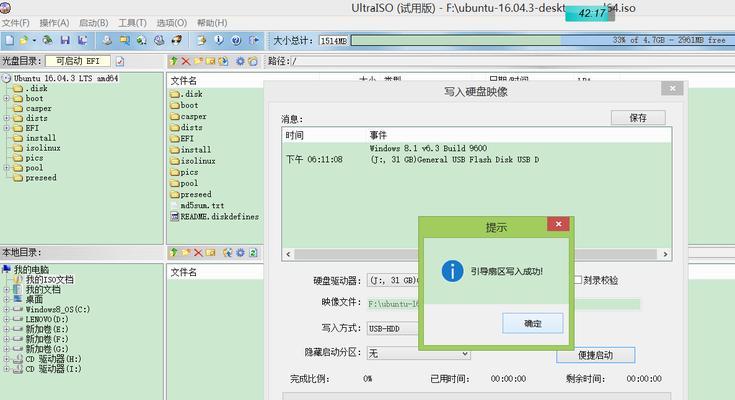Expand the boot folder in ISO tree
Image resolution: width=735 pixels, height=400 pixels.
coord(7,98)
